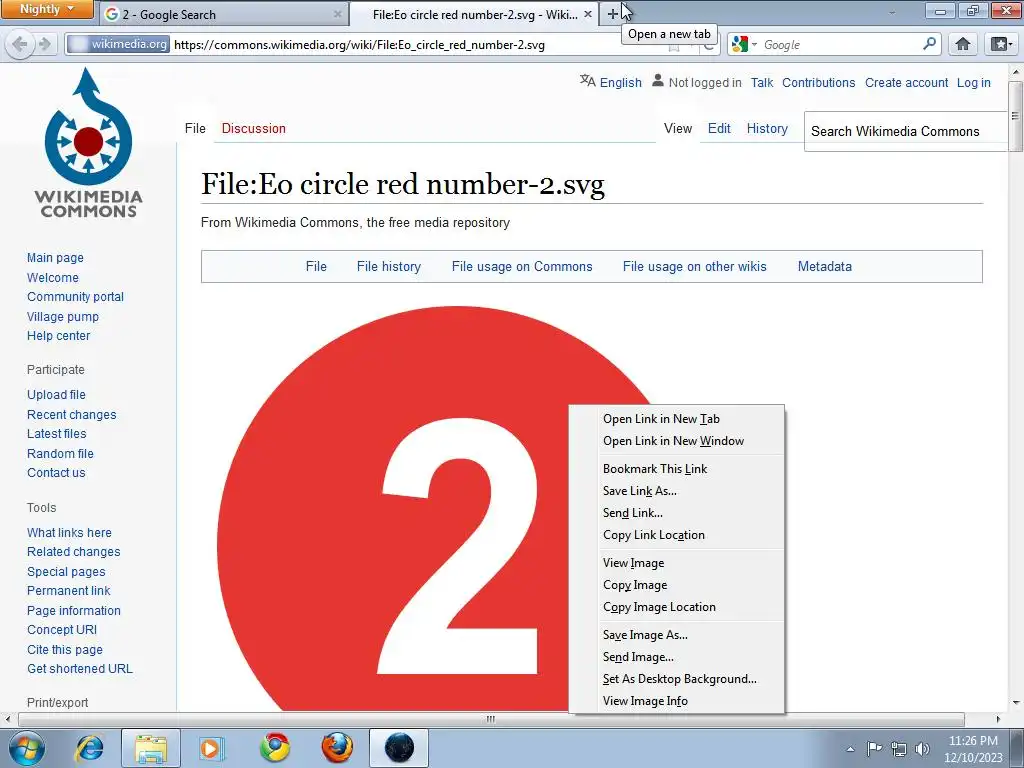Open the Random file link
Viewport: 1024px width, 768px height.
(x=60, y=453)
